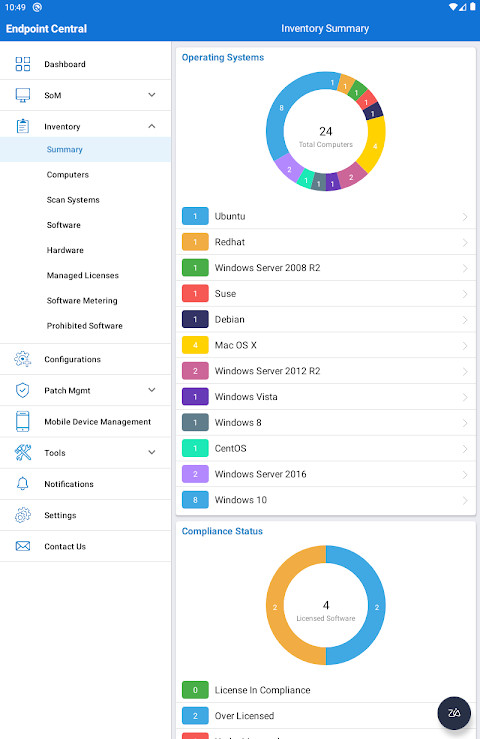
Task: Select the Windows Server 2016 row
Action: 325,474
